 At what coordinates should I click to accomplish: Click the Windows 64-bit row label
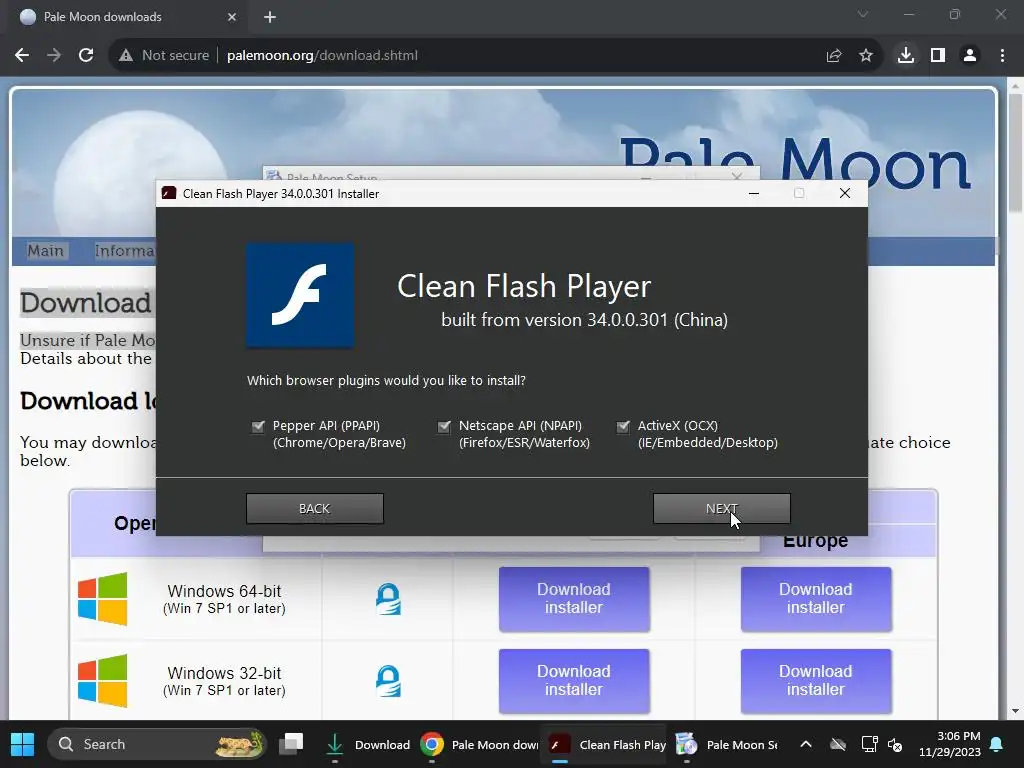click(224, 599)
